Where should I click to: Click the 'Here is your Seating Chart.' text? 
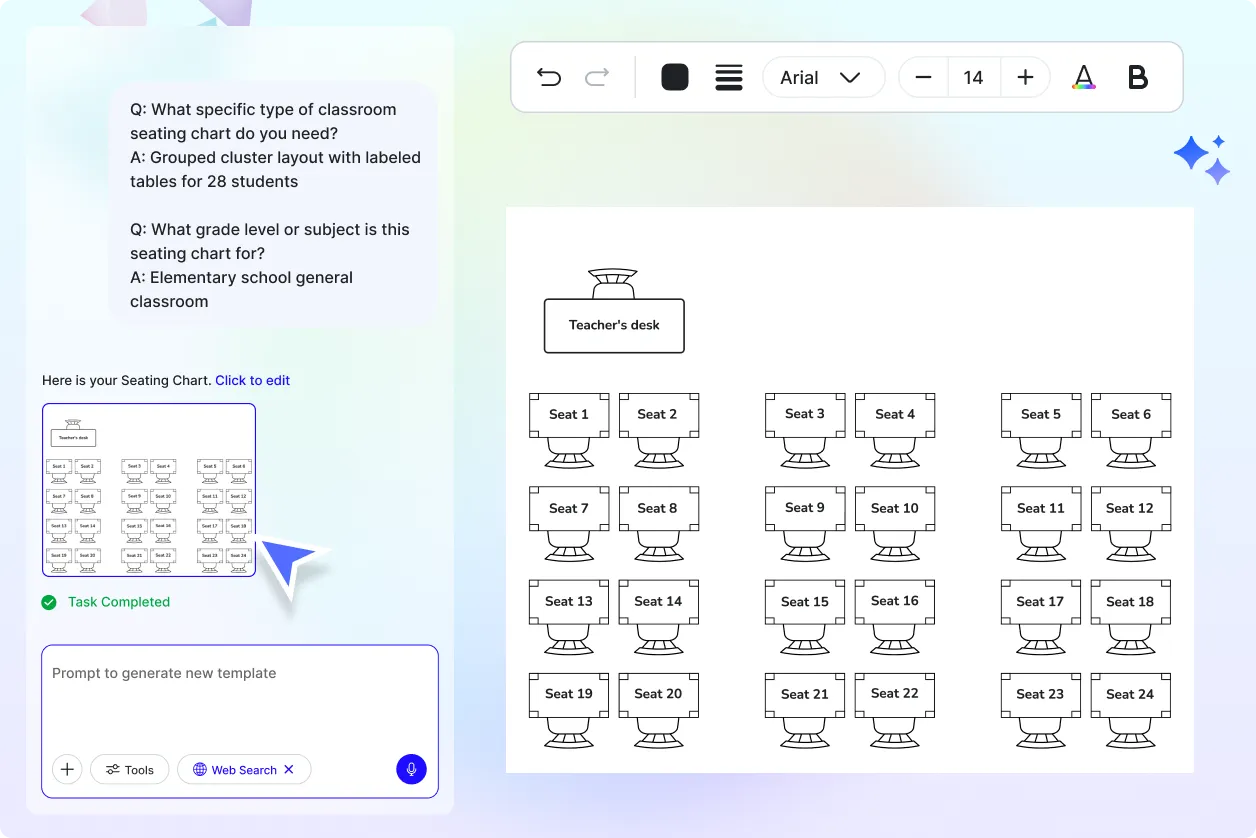126,380
